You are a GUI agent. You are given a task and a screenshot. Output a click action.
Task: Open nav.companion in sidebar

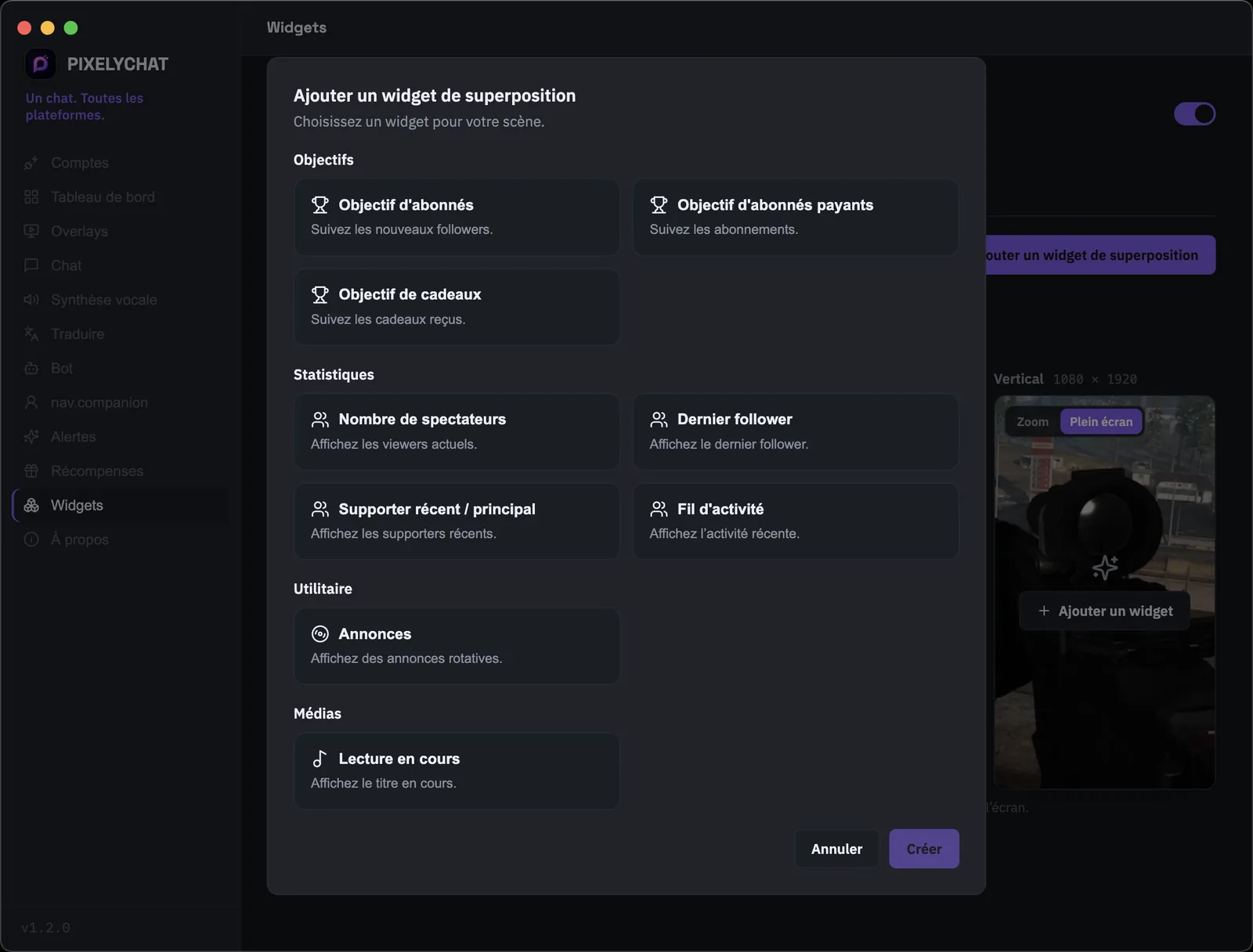point(121,402)
